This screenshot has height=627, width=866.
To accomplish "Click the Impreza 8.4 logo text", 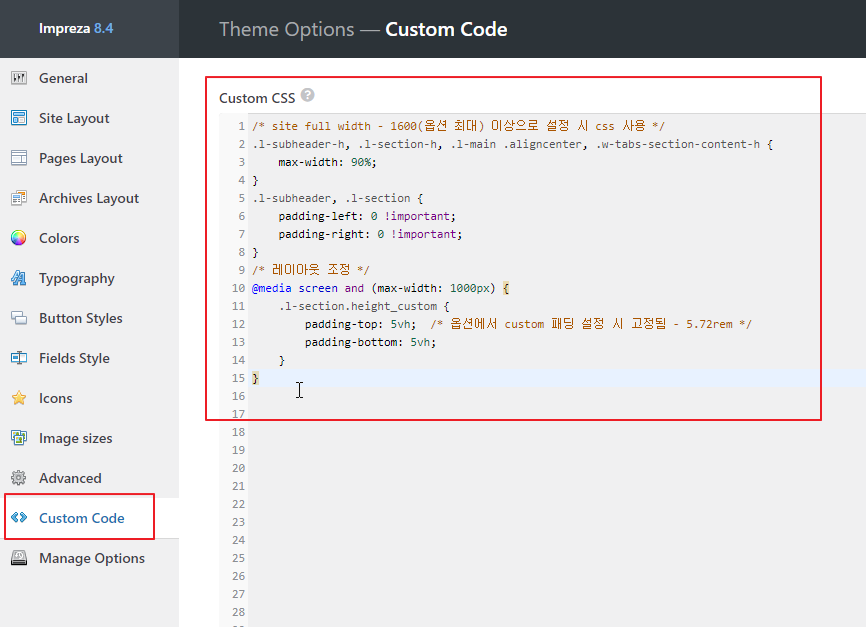I will 76,28.
